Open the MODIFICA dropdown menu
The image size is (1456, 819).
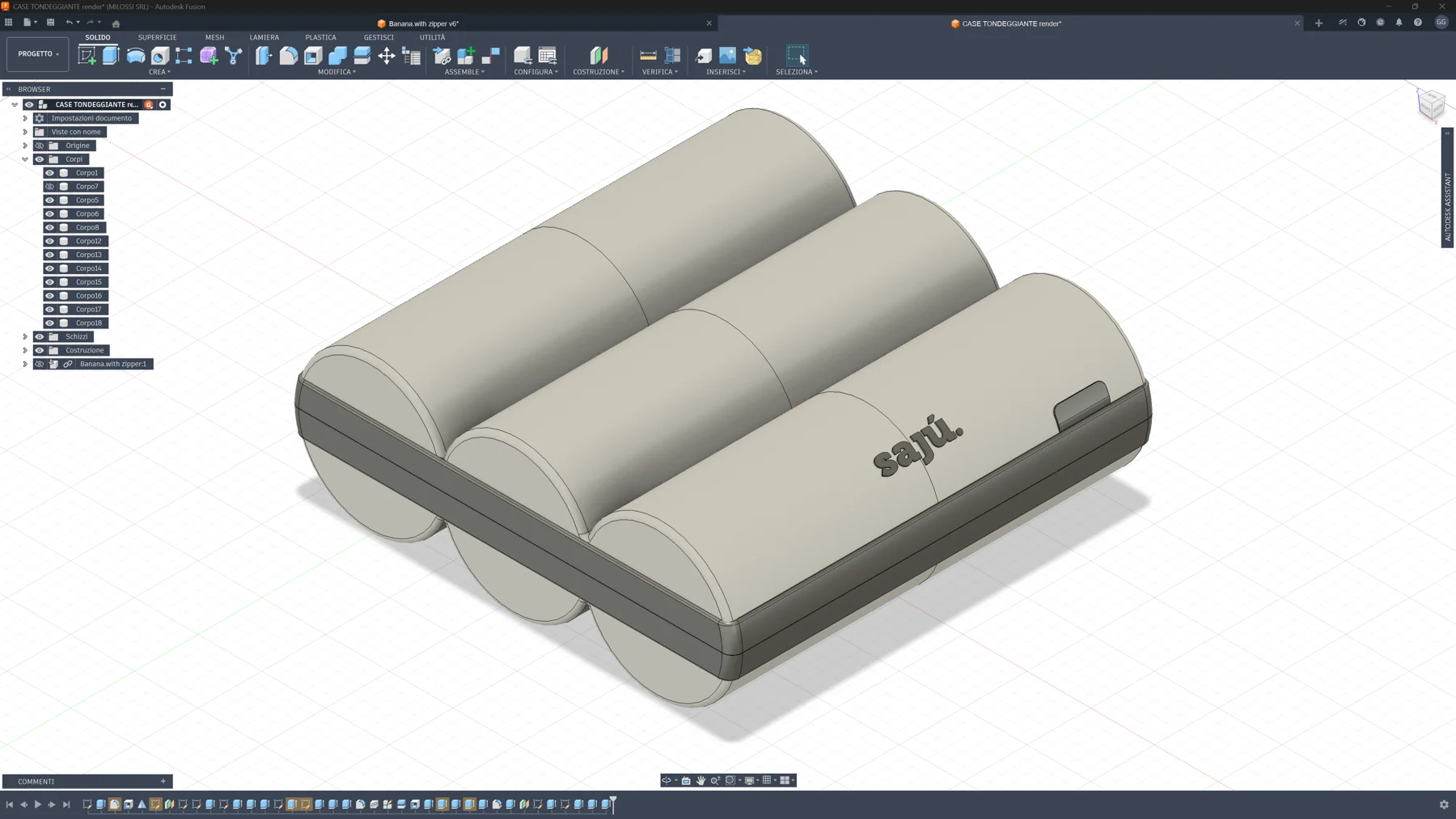coord(336,72)
